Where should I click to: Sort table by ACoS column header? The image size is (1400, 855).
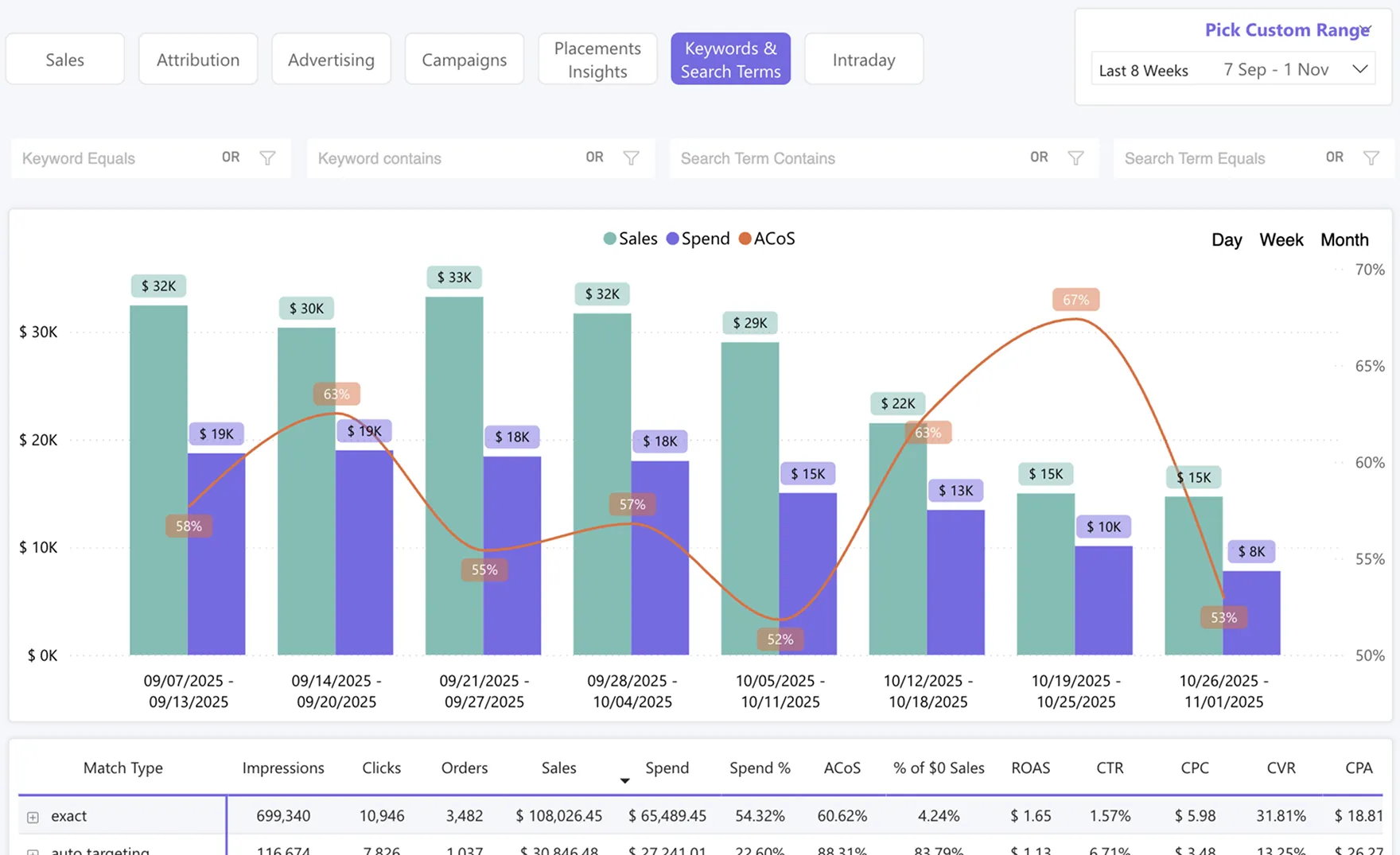[842, 768]
